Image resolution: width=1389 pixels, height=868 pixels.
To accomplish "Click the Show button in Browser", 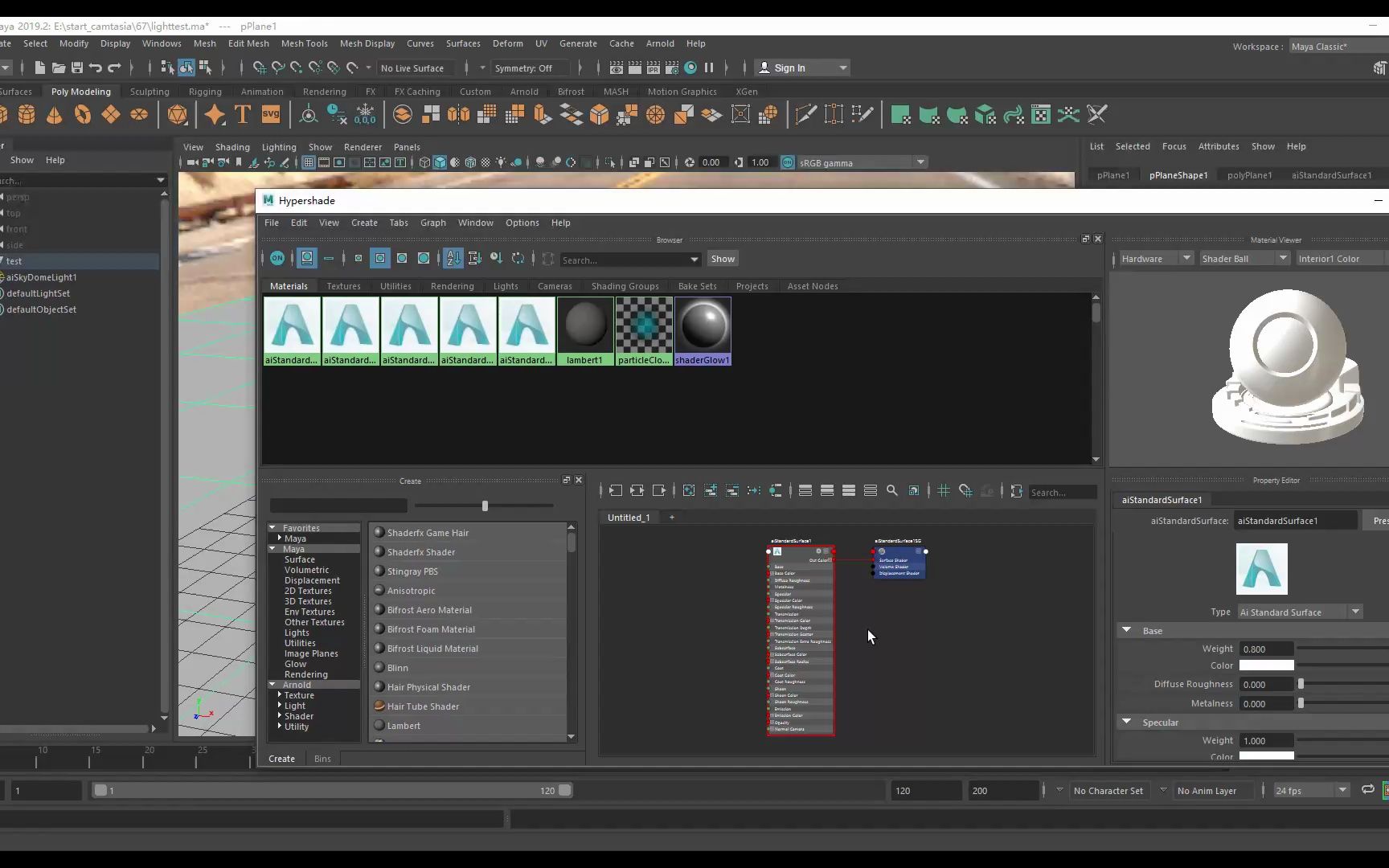I will click(x=723, y=259).
